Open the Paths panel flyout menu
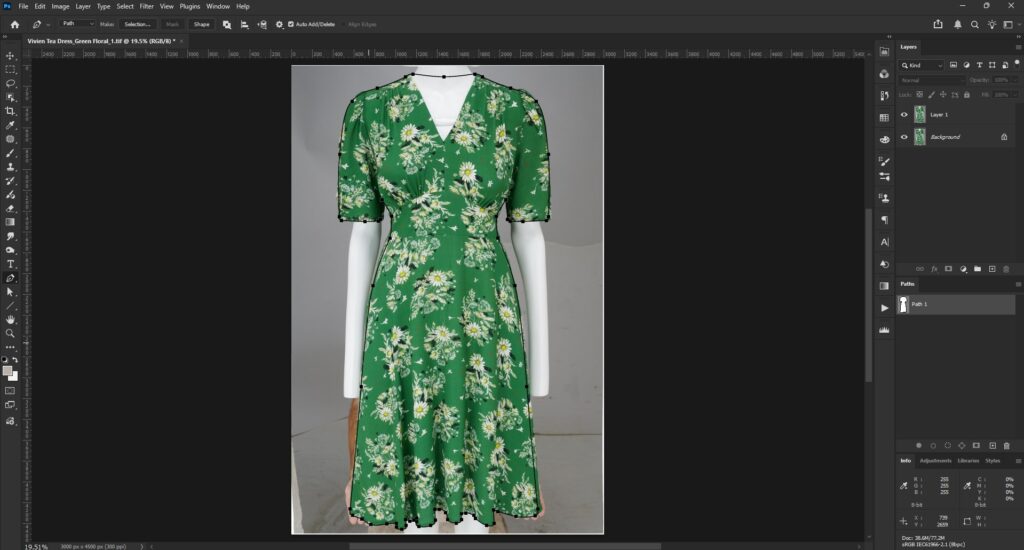 [1017, 284]
